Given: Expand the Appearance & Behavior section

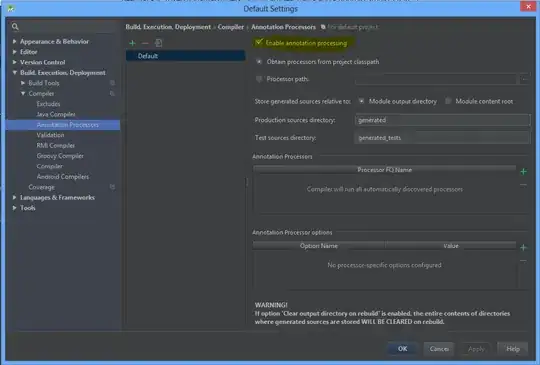Looking at the screenshot, I should [14, 41].
